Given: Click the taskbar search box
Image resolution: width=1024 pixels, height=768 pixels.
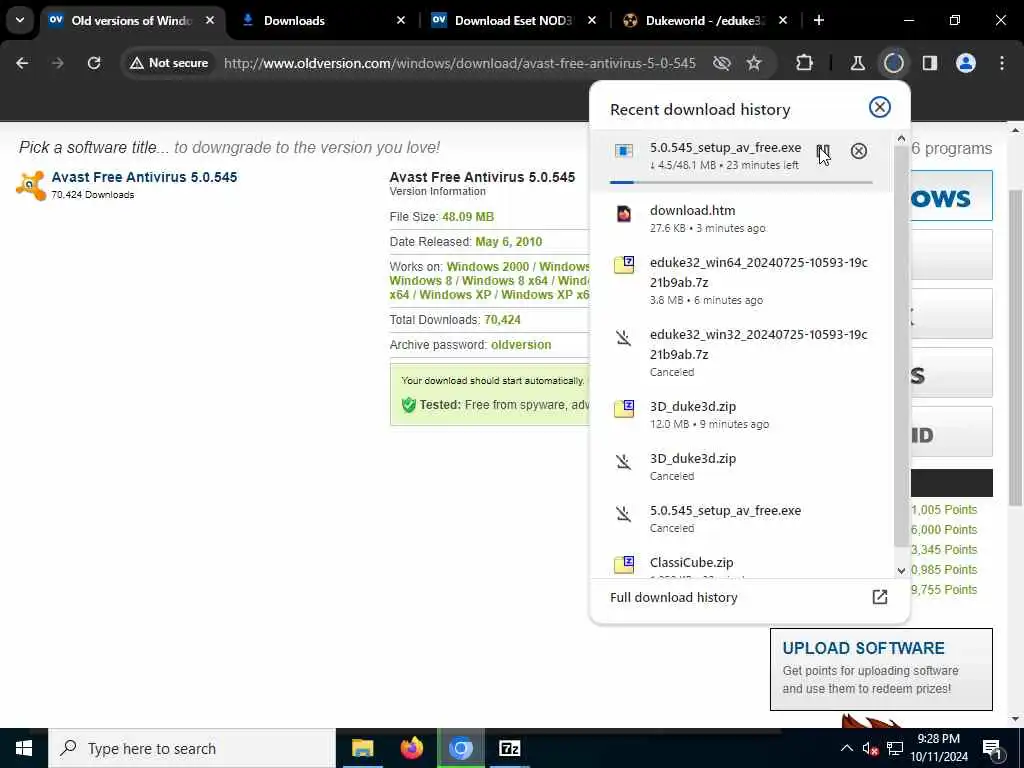Looking at the screenshot, I should [x=192, y=748].
